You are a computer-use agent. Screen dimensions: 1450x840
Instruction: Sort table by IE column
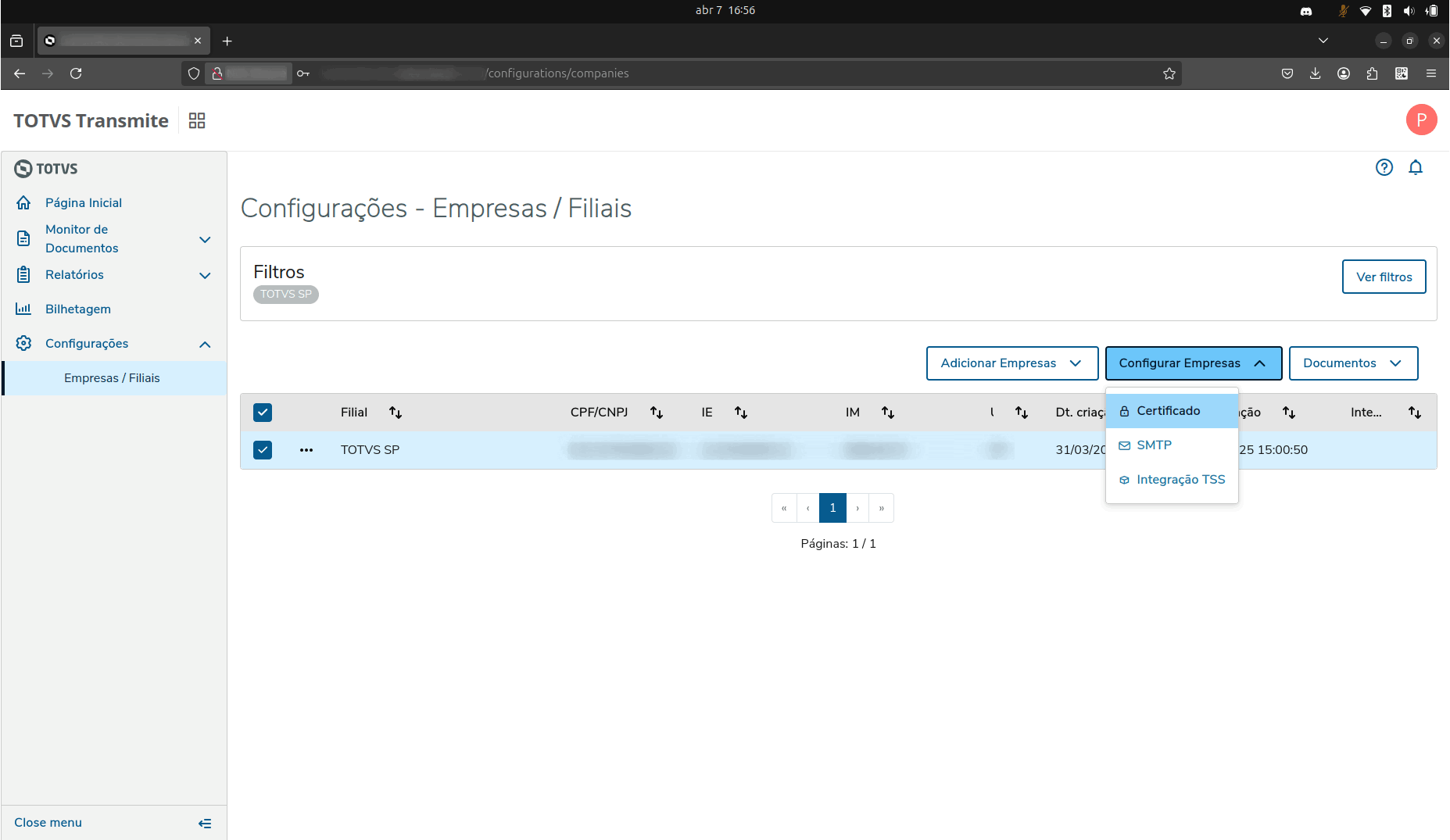tap(741, 412)
